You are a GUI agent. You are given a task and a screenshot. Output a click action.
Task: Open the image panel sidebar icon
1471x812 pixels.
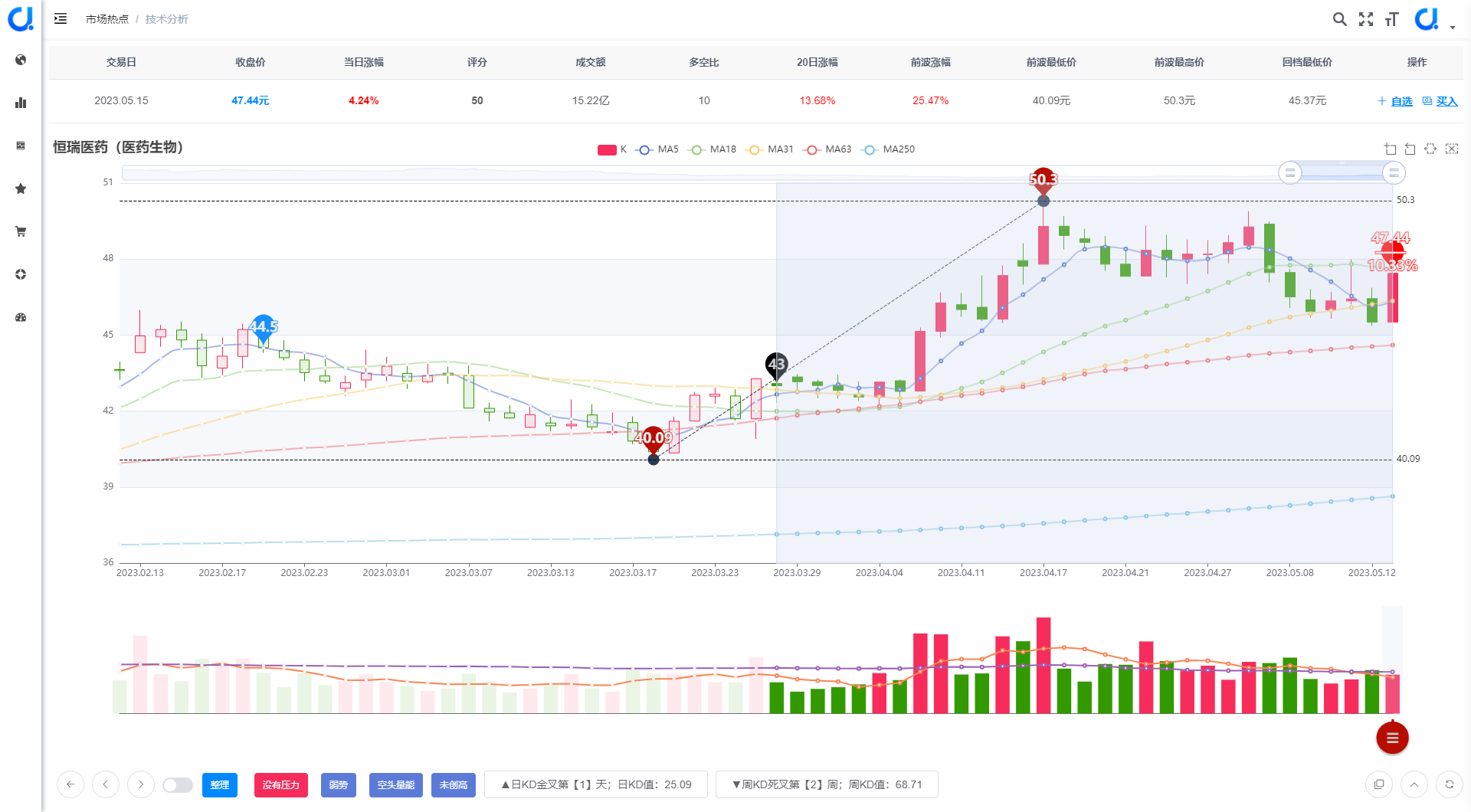click(21, 146)
